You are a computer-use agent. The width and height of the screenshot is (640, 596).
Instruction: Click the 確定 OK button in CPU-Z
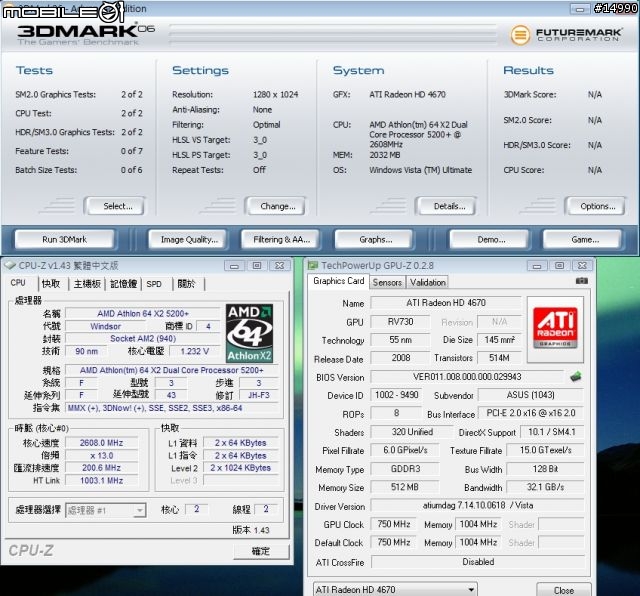click(x=261, y=551)
